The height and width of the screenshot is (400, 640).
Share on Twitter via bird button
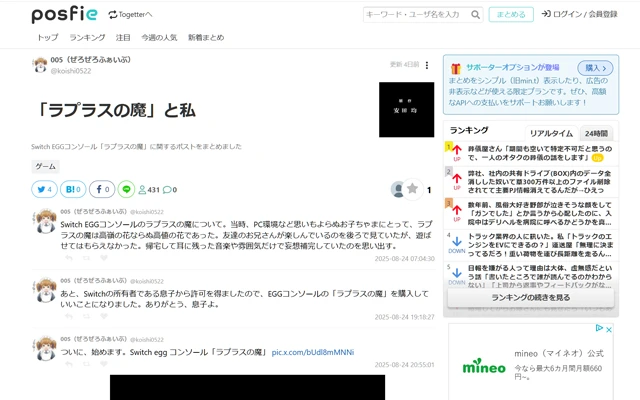coord(44,189)
